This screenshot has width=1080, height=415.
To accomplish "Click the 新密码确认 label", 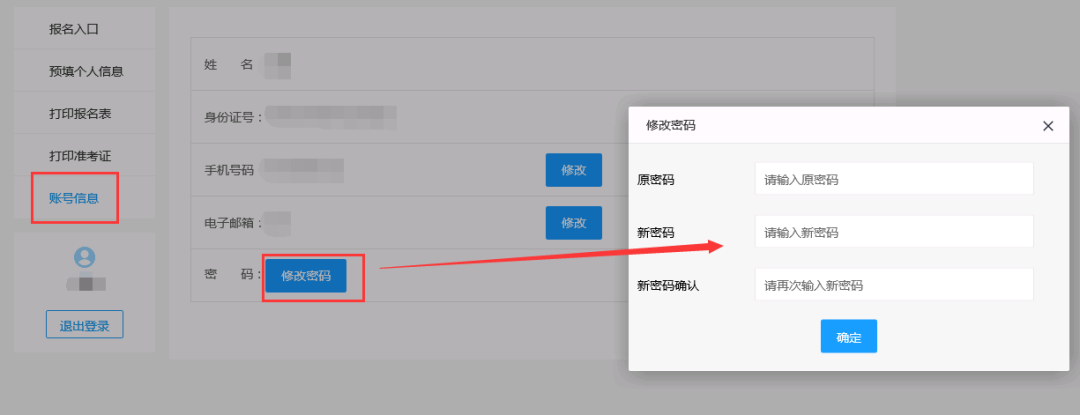I will click(x=668, y=285).
